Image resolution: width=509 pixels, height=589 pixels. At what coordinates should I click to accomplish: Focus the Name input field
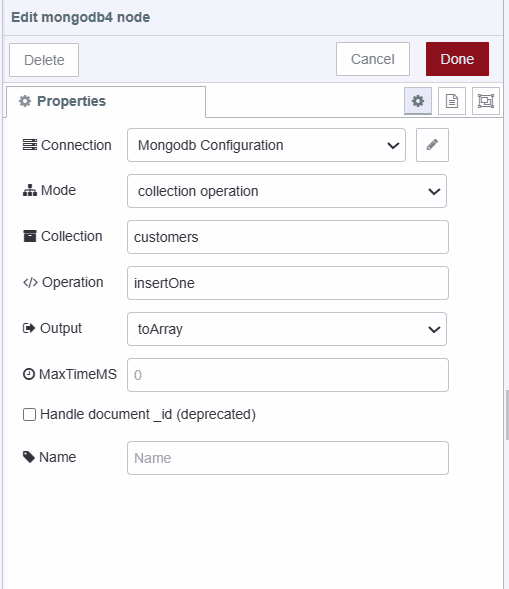pos(288,458)
